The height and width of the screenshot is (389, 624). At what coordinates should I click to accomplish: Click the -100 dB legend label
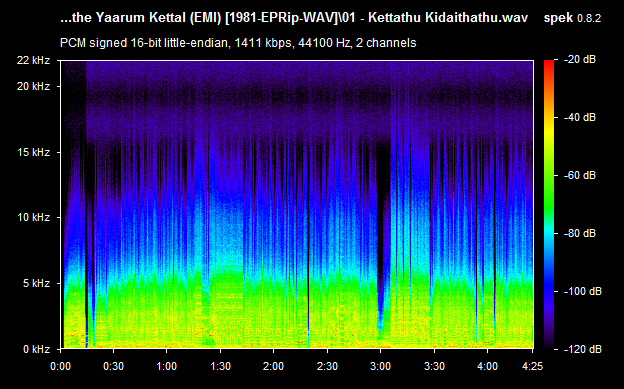[583, 292]
